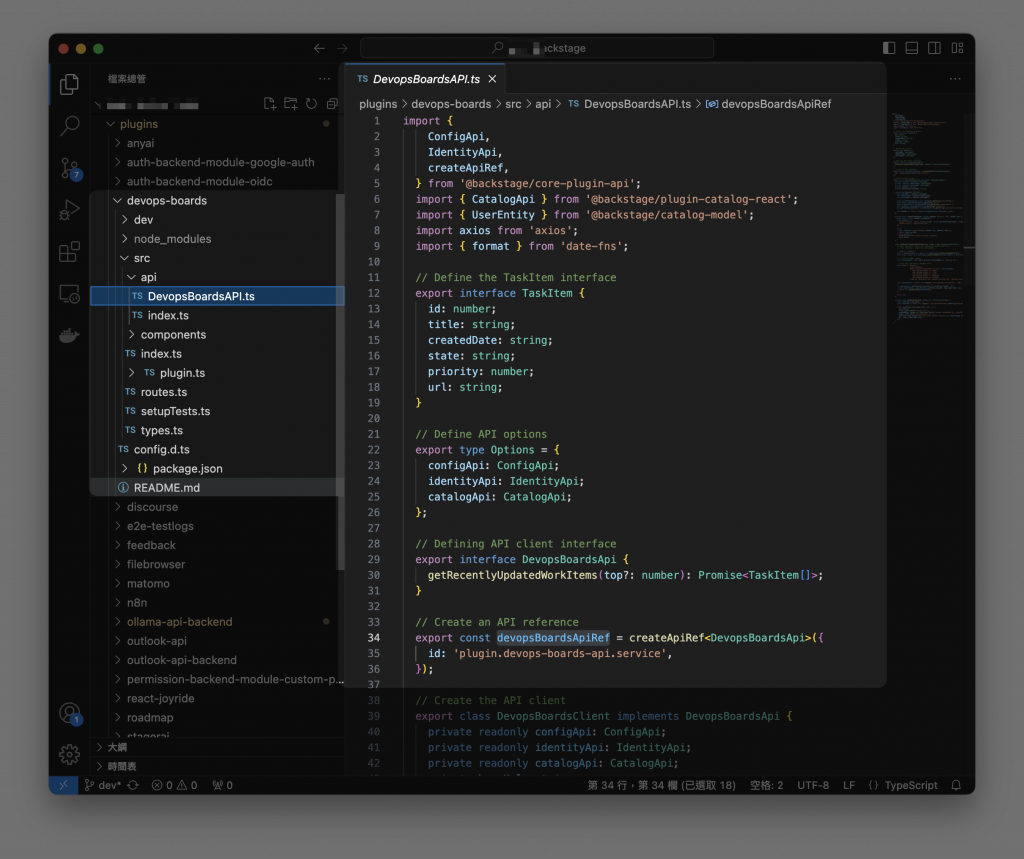1024x859 pixels.
Task: Open the Extensions view
Action: 69,251
